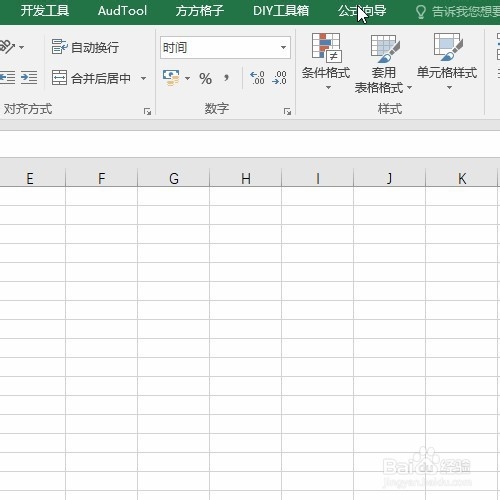The height and width of the screenshot is (500, 500).
Task: Select column G header
Action: click(173, 178)
